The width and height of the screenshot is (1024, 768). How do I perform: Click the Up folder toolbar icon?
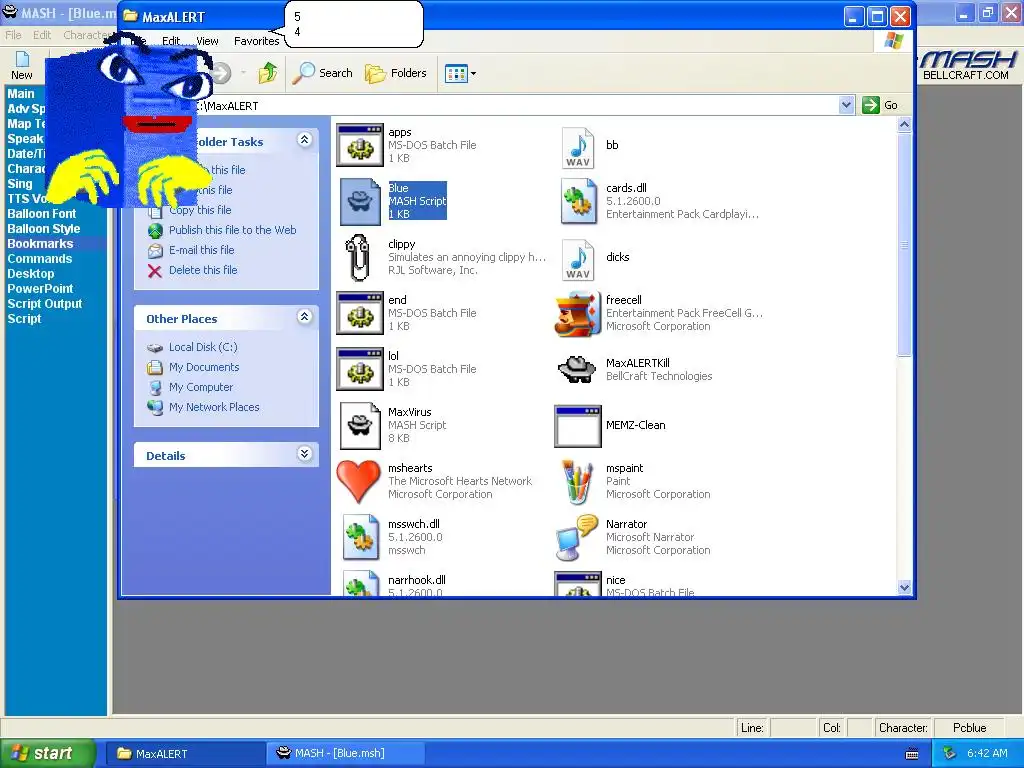point(268,72)
